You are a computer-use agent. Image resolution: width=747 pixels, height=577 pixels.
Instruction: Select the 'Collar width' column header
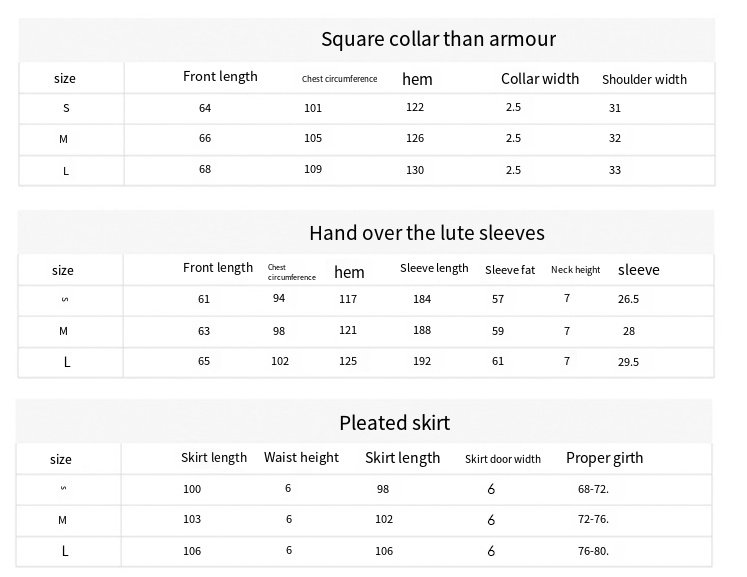(x=540, y=79)
